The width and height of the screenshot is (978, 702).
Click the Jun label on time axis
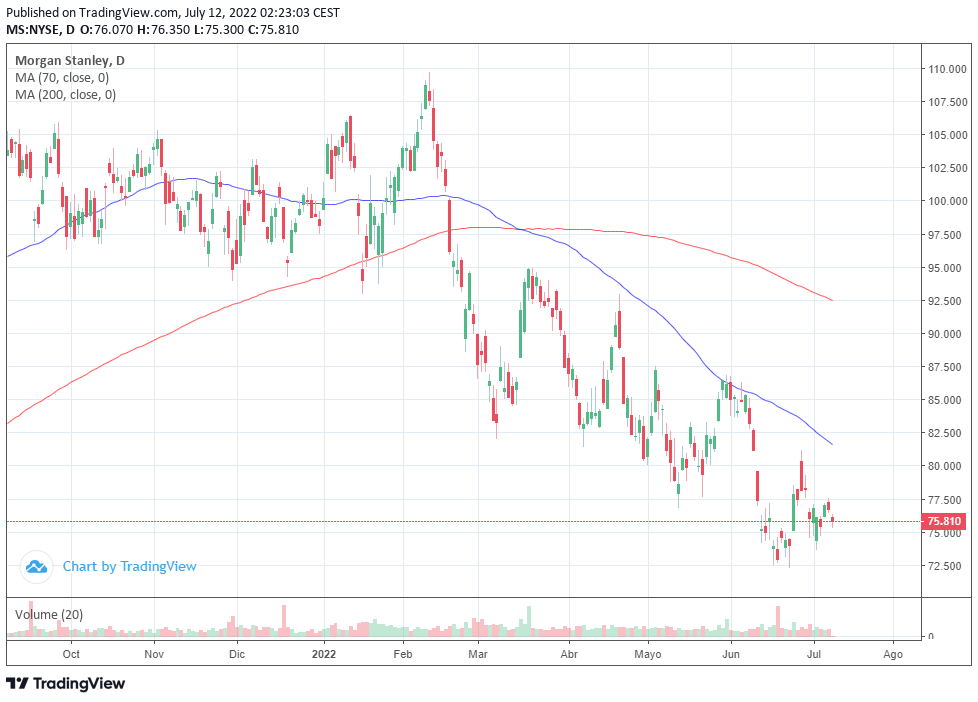click(x=731, y=654)
